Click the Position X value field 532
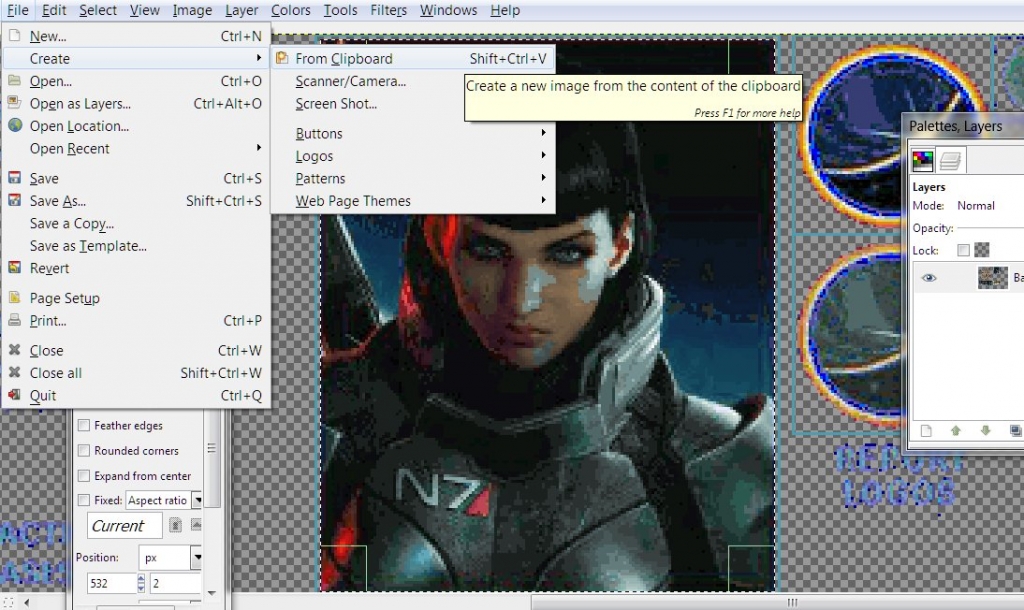The height and width of the screenshot is (610, 1024). 104,583
